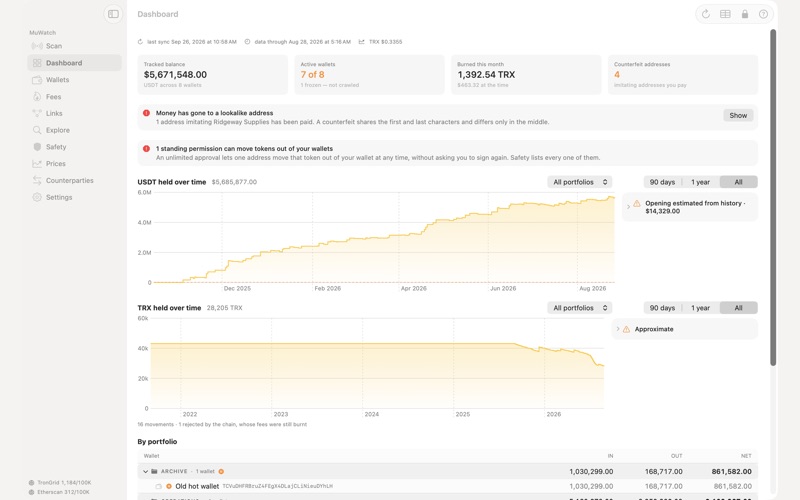Select All range for USDT chart

[x=738, y=182]
